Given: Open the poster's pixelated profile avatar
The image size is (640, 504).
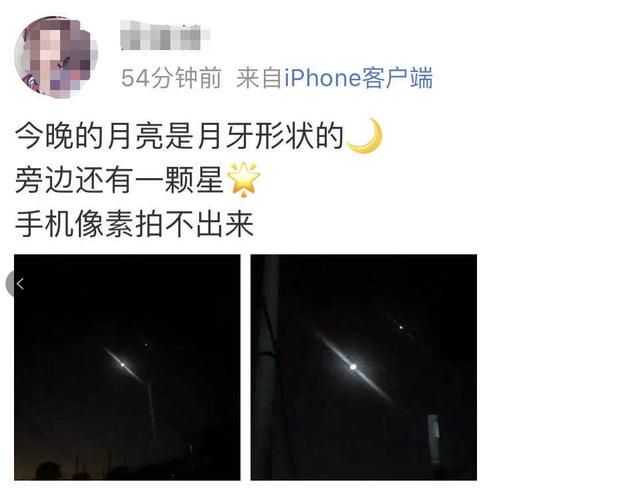Looking at the screenshot, I should (x=56, y=57).
